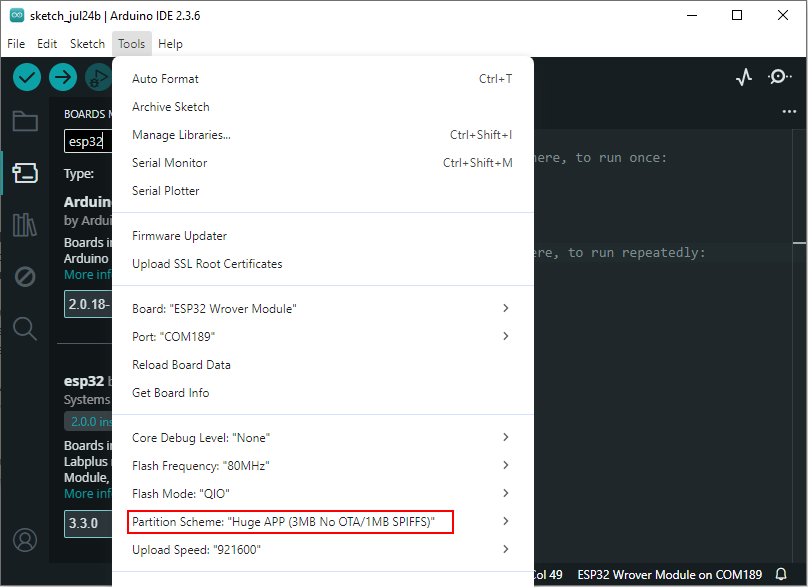Click the esp32 boards search field
808x587 pixels.
coord(88,141)
